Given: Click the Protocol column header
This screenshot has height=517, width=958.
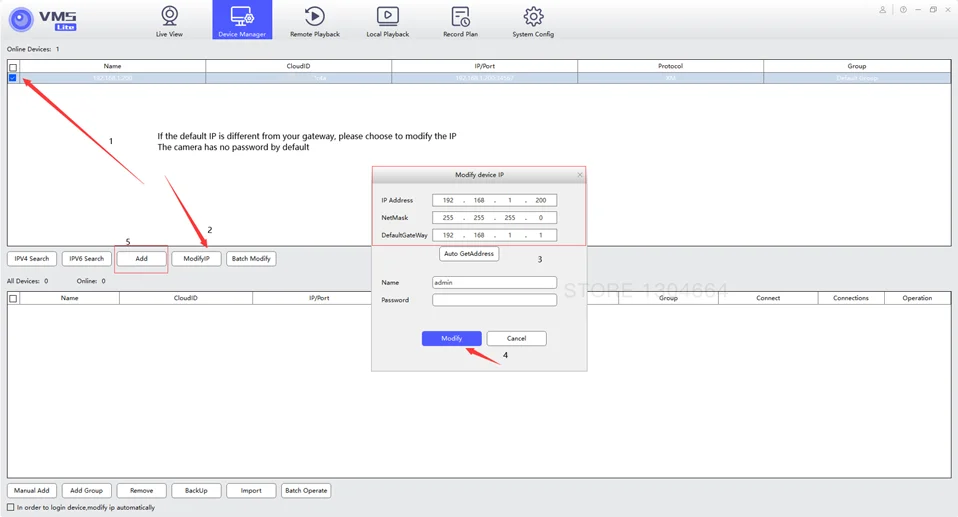Looking at the screenshot, I should click(670, 66).
